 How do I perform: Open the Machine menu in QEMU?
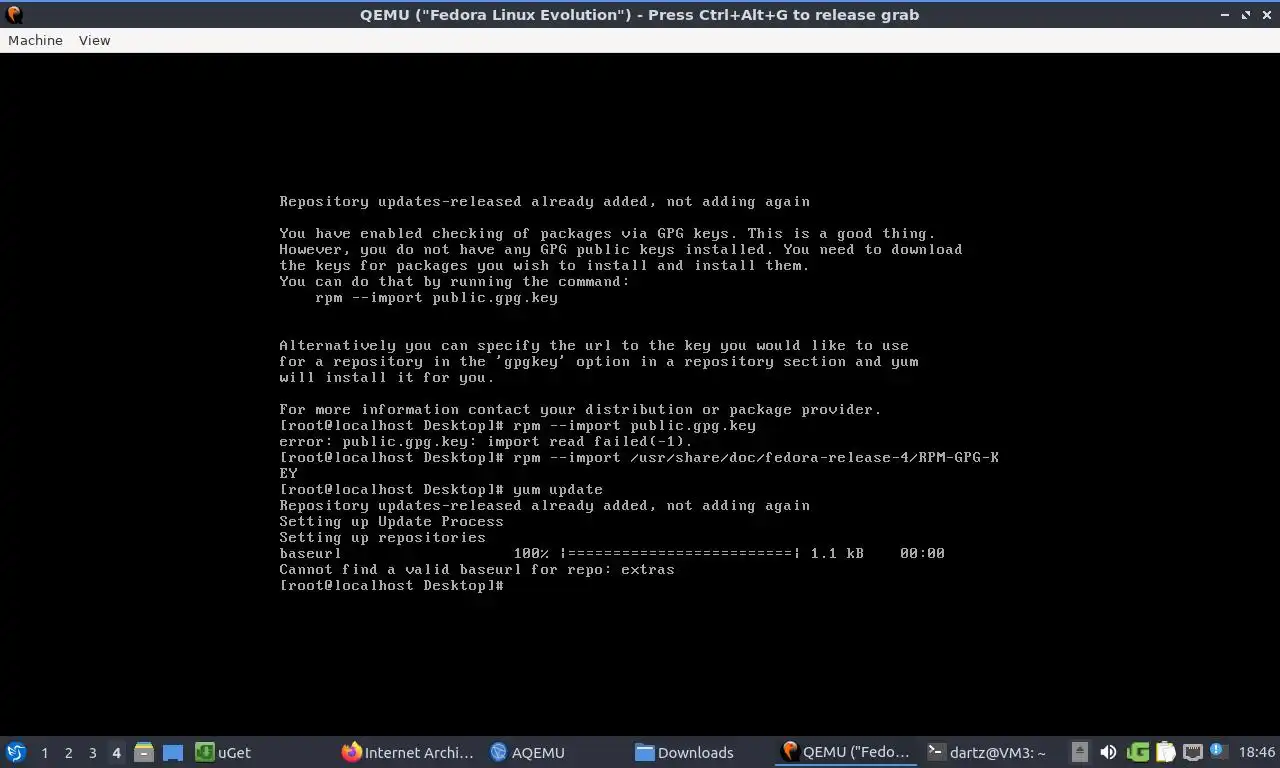35,40
